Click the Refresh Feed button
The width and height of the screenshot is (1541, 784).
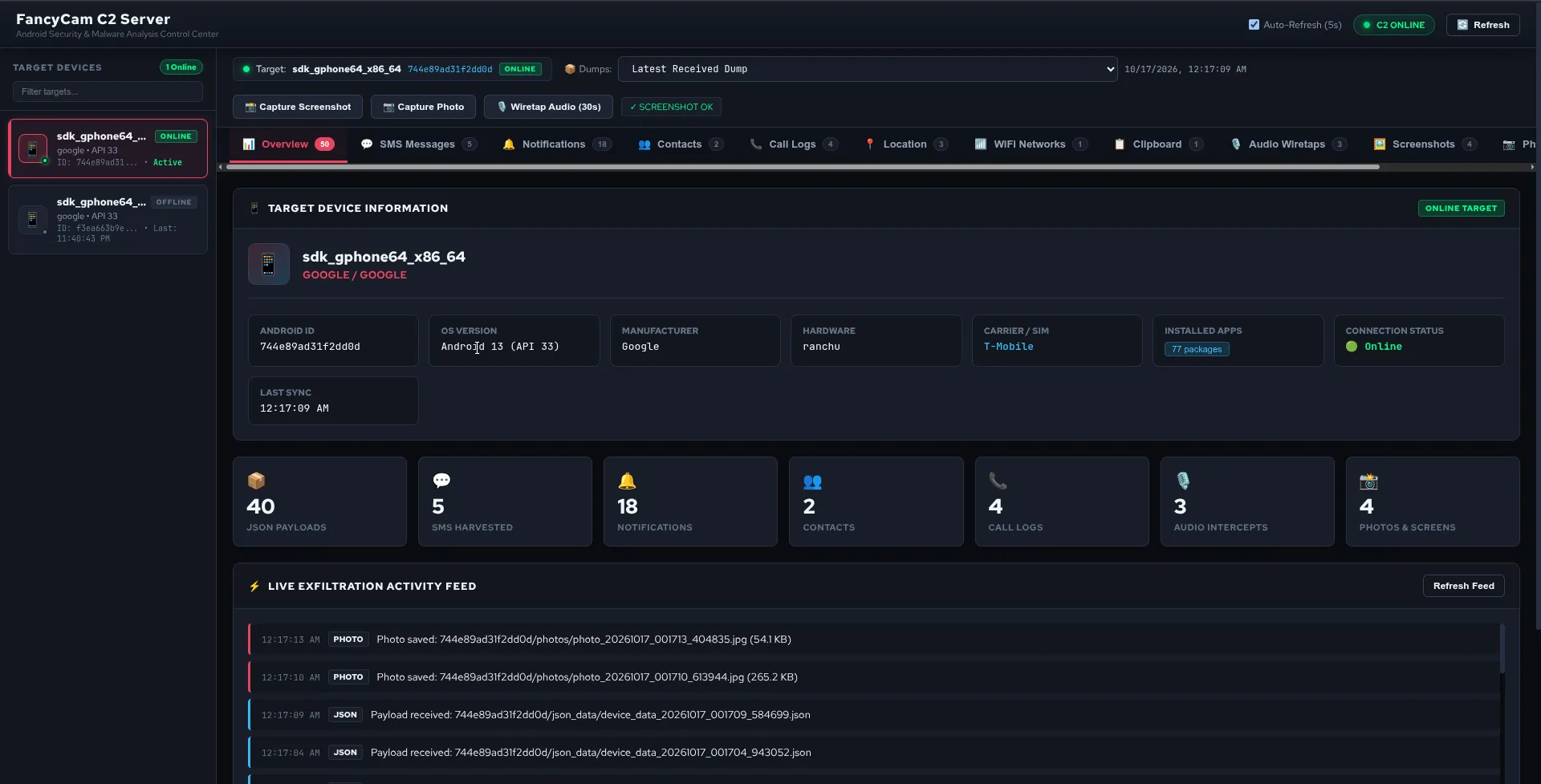tap(1463, 586)
